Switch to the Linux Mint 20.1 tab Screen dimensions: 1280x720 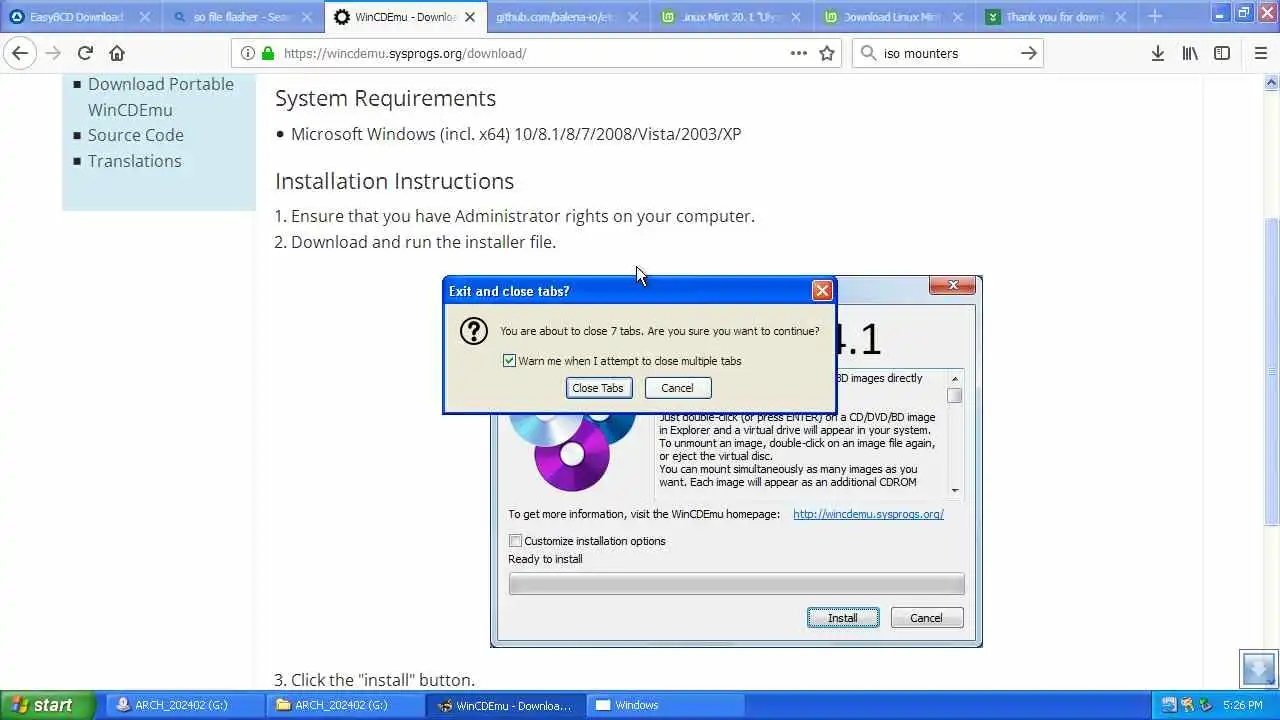(x=730, y=17)
